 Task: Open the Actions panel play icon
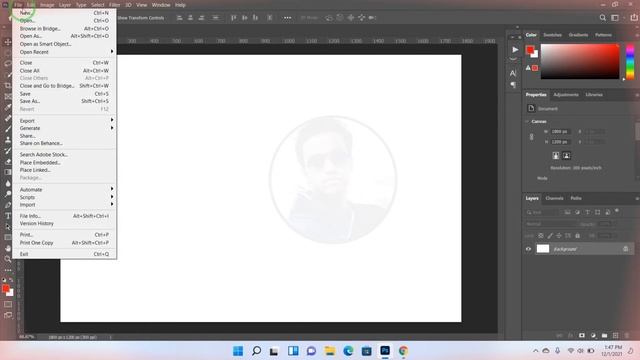(x=515, y=49)
